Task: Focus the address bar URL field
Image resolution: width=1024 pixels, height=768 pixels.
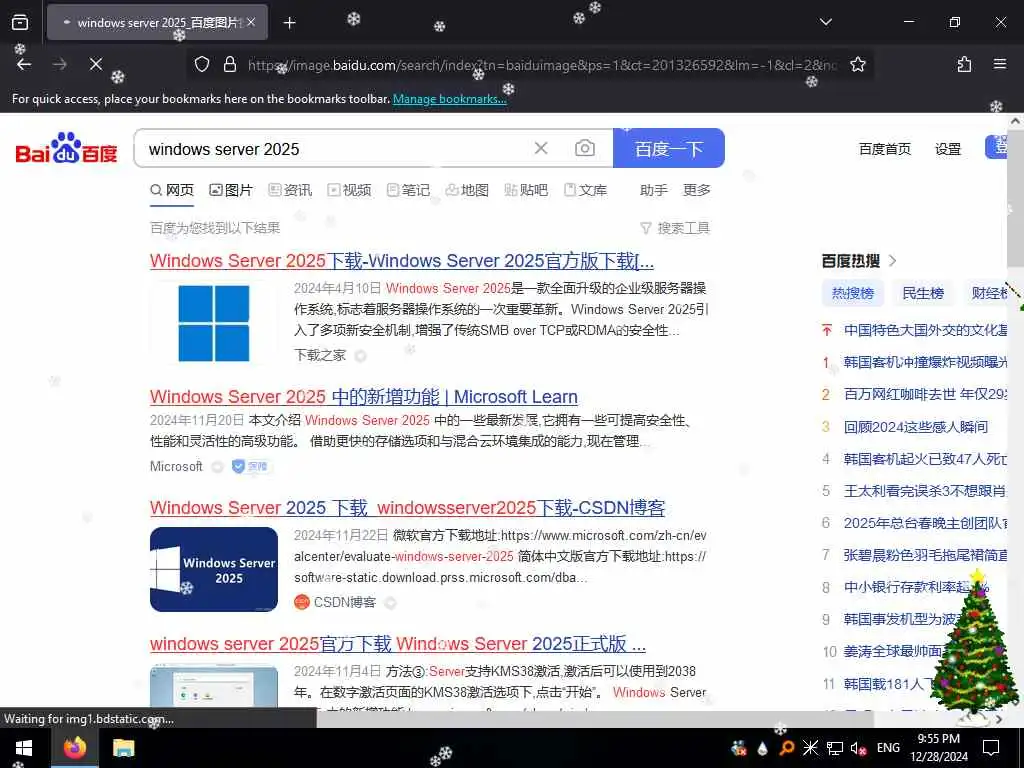Action: point(542,65)
